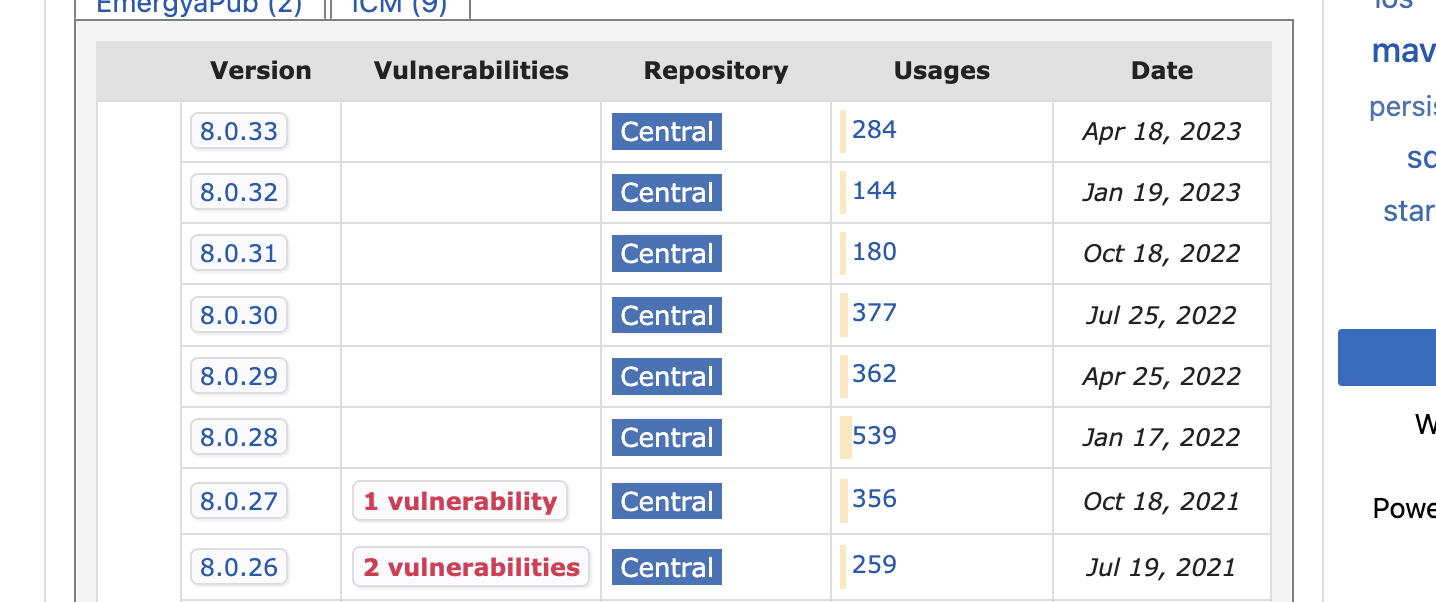
Task: Open version 8.0.32 link
Action: pyautogui.click(x=238, y=192)
